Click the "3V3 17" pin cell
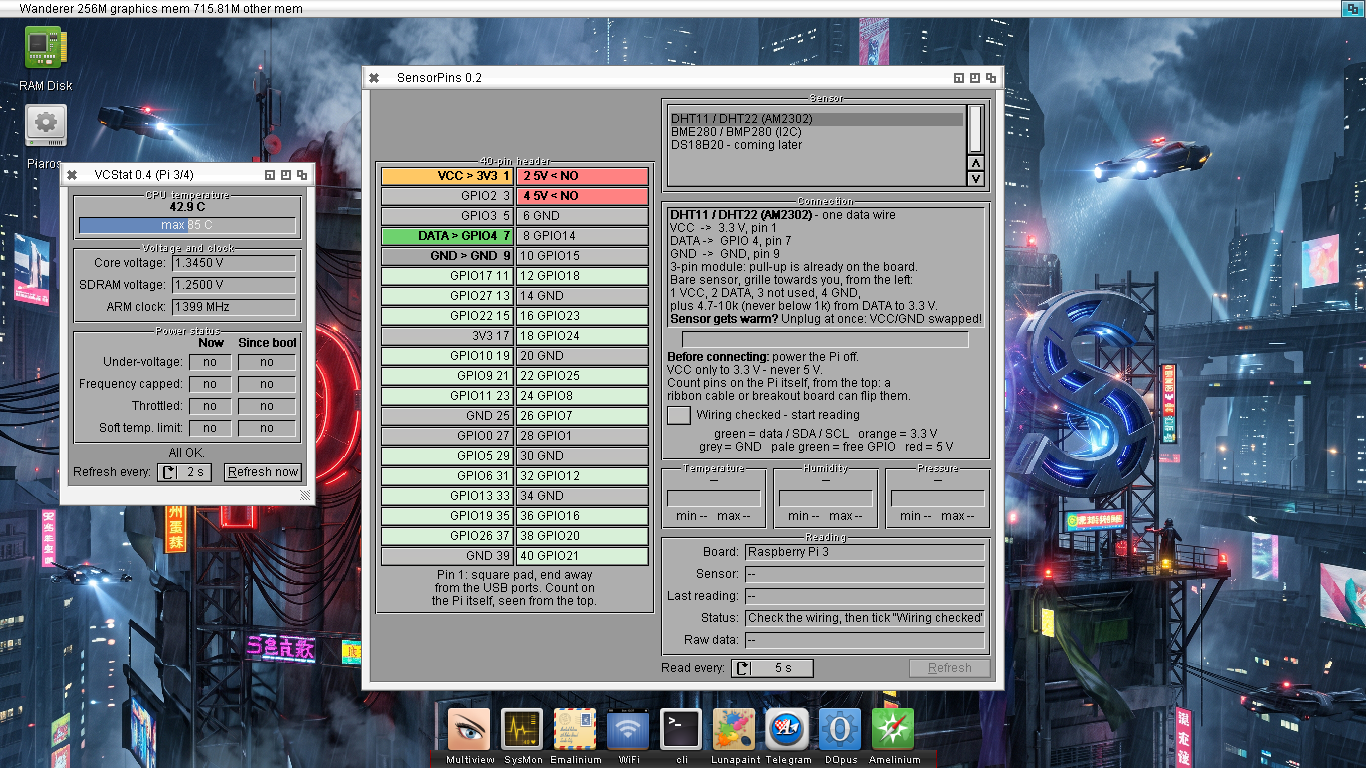1366x768 pixels. point(447,336)
